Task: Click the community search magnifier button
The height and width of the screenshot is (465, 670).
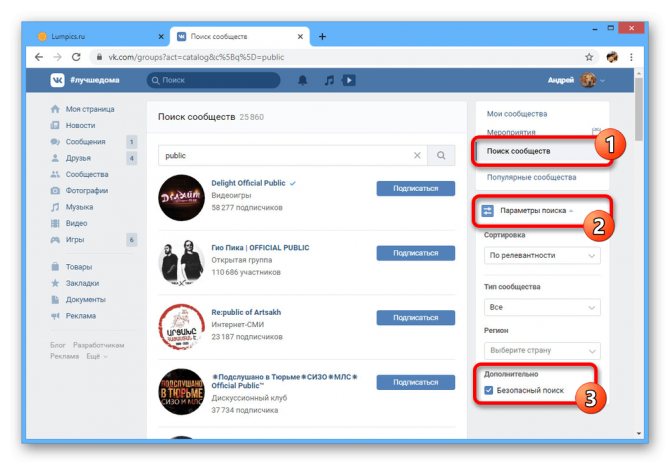Action: 441,155
